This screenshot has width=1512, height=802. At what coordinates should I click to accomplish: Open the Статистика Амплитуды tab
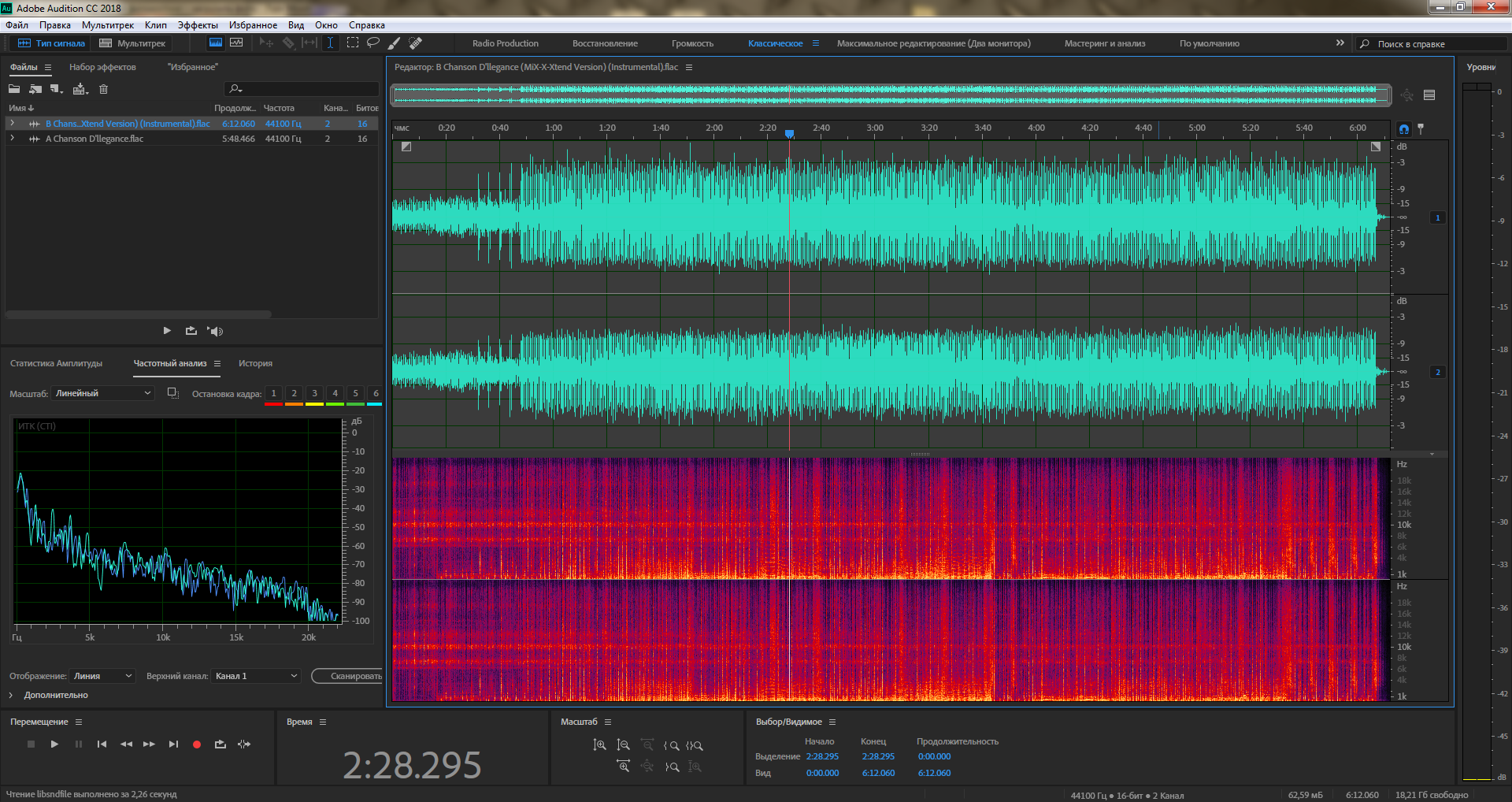[x=56, y=363]
